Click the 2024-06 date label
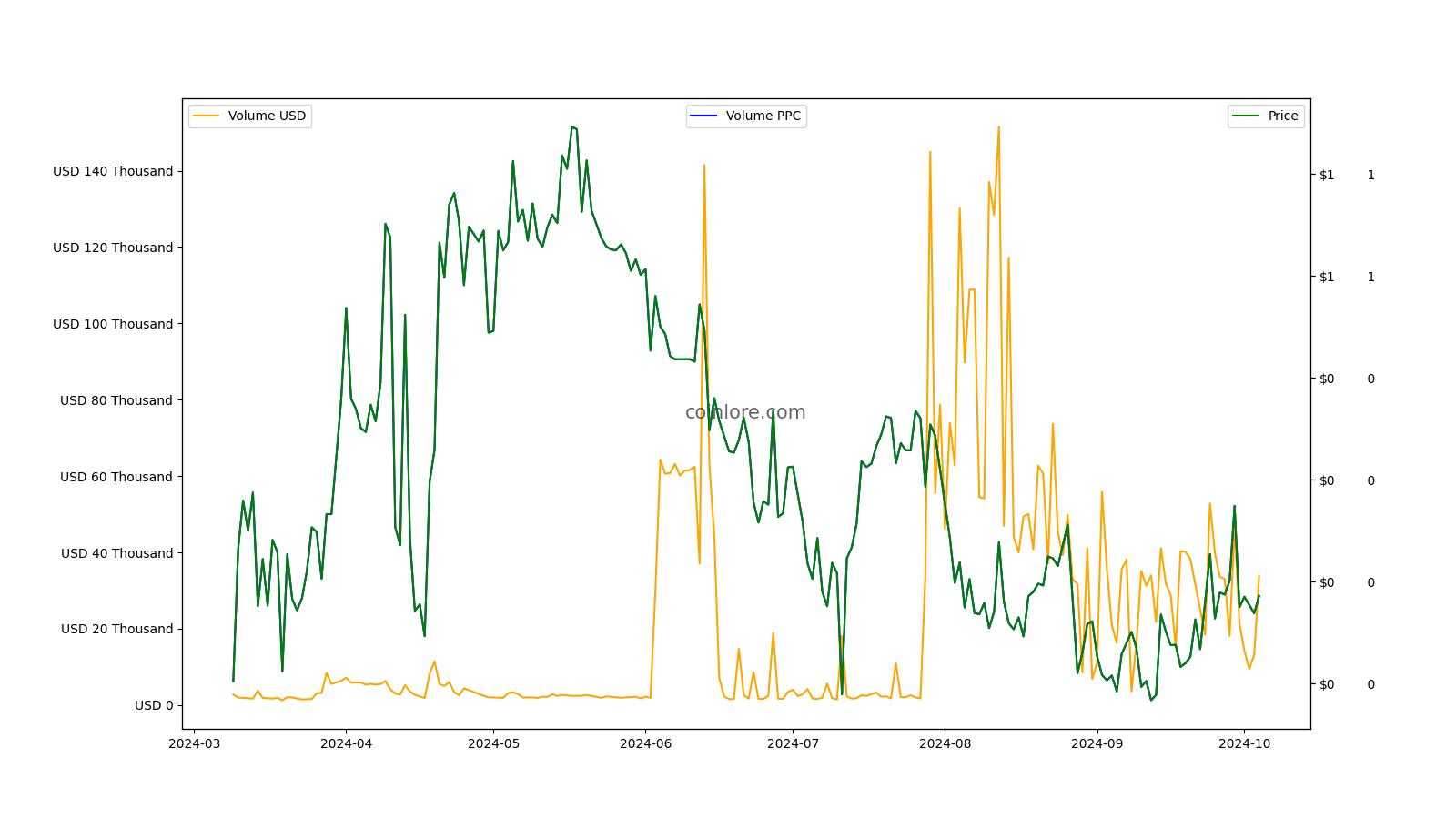This screenshot has height=819, width=1456. pyautogui.click(x=645, y=743)
